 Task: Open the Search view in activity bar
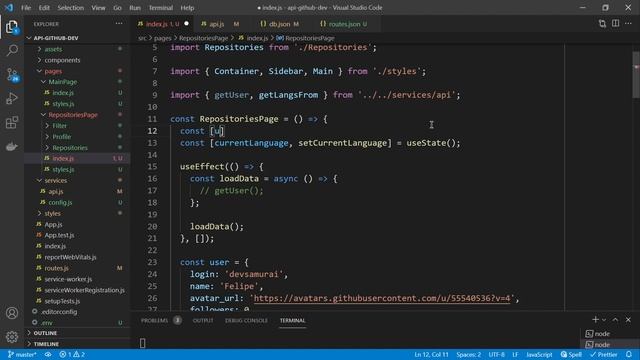[12, 51]
